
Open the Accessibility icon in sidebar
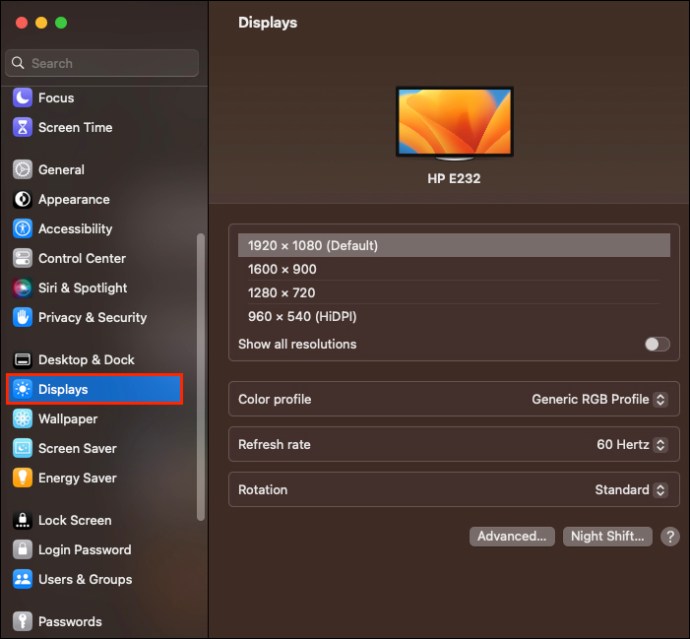(x=22, y=228)
